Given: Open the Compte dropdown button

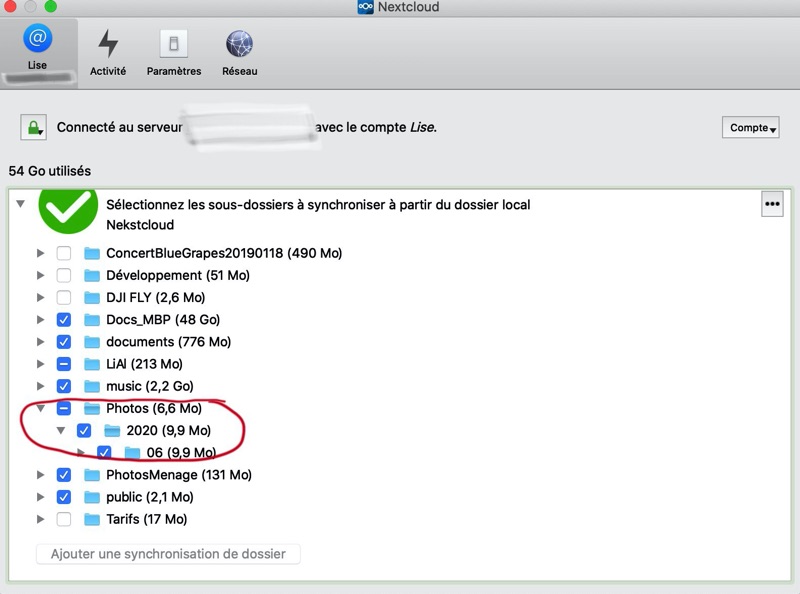Looking at the screenshot, I should coord(750,128).
